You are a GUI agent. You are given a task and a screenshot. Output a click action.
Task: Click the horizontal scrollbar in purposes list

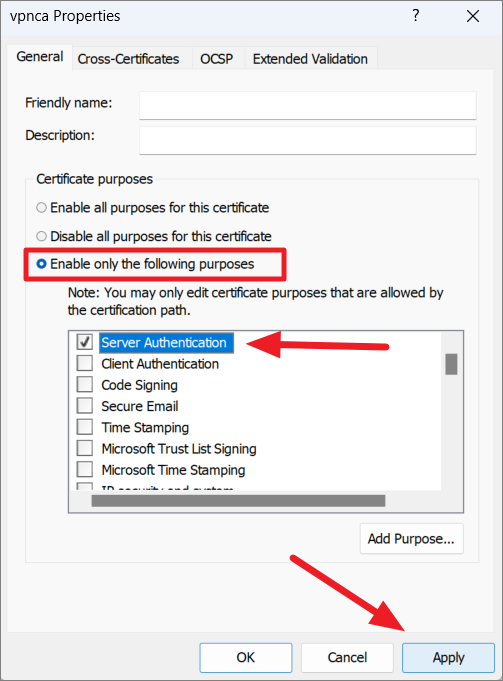point(238,501)
